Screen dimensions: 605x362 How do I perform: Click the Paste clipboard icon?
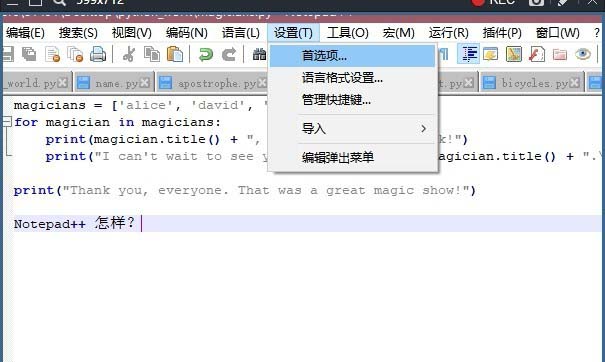(175, 54)
